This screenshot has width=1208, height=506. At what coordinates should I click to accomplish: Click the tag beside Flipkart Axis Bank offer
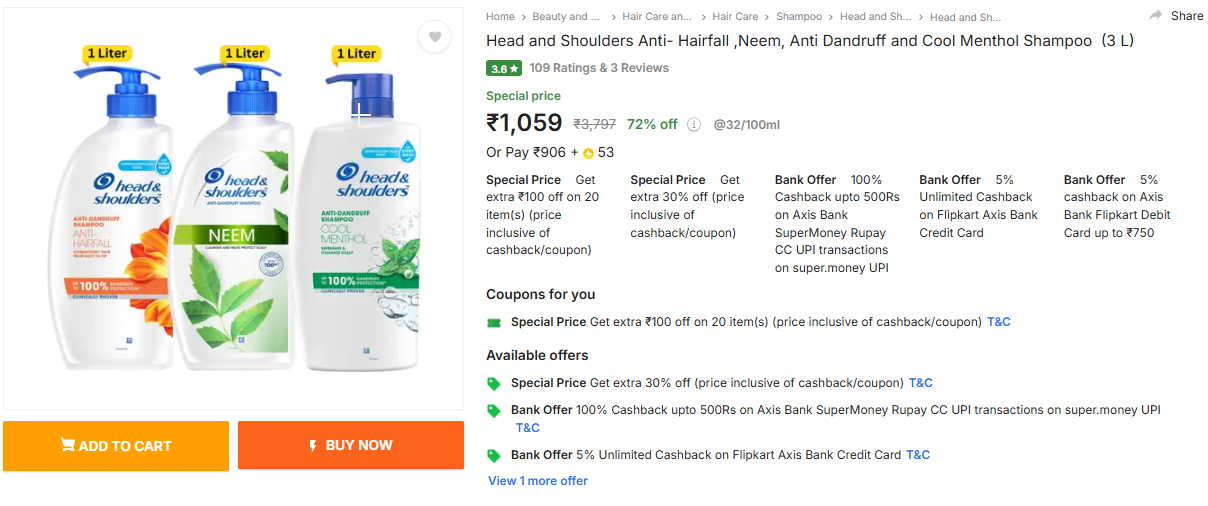click(x=493, y=455)
